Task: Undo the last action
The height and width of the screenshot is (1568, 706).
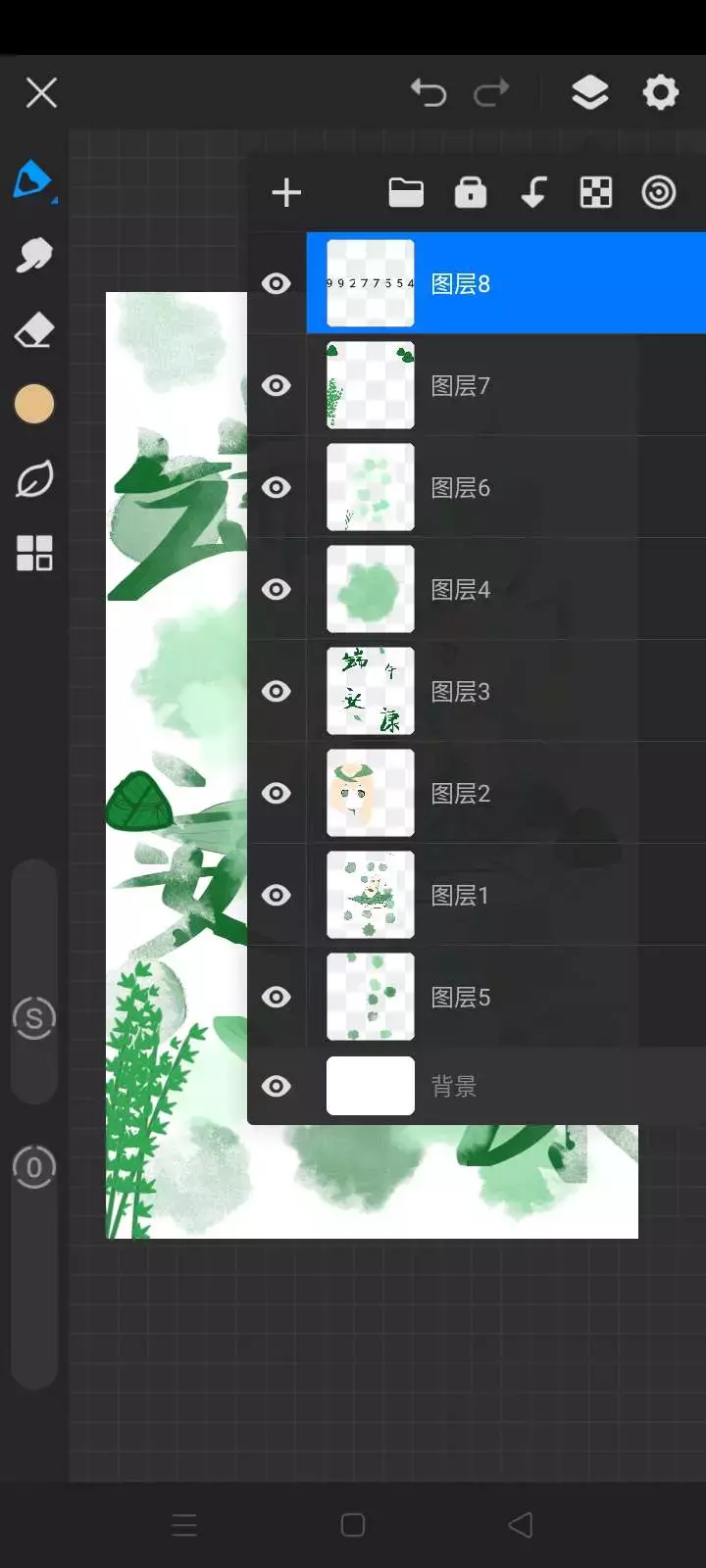Action: pyautogui.click(x=429, y=93)
